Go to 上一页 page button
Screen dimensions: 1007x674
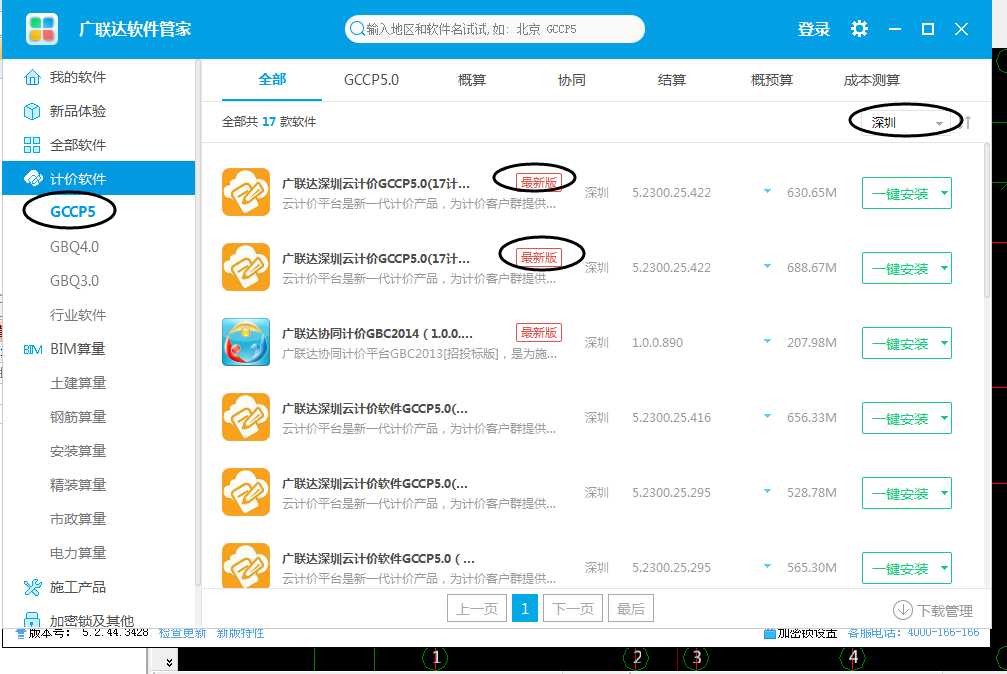[x=477, y=608]
